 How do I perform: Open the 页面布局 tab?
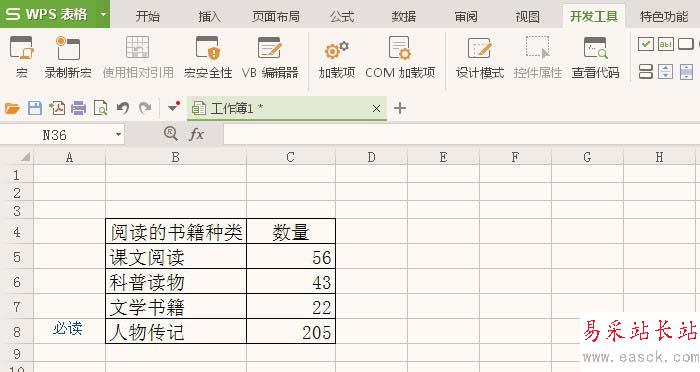point(275,17)
